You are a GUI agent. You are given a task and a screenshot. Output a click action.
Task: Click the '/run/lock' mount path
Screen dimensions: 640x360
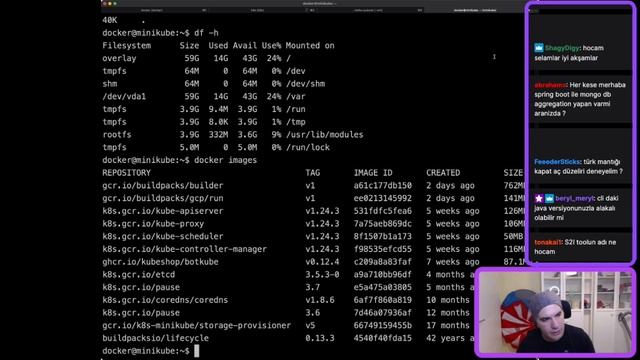(x=307, y=147)
